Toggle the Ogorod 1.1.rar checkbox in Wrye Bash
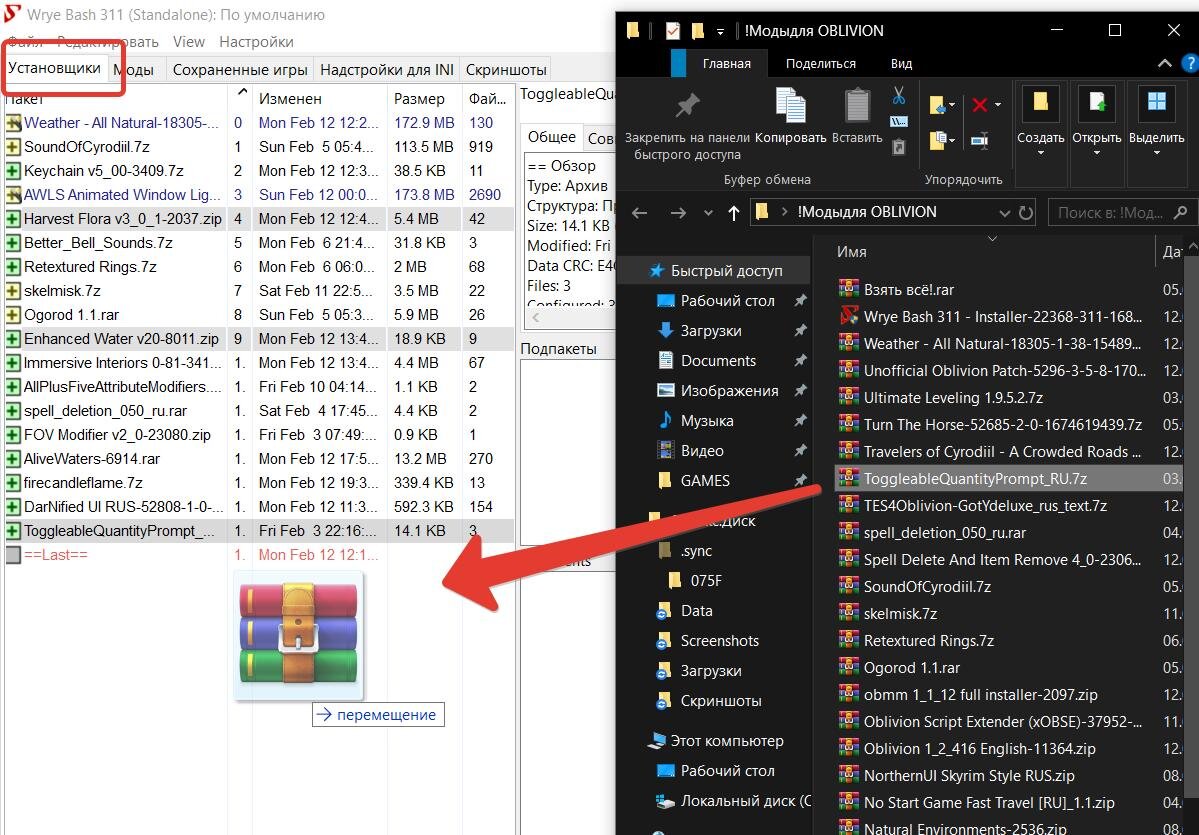Image resolution: width=1199 pixels, height=835 pixels. (x=13, y=315)
